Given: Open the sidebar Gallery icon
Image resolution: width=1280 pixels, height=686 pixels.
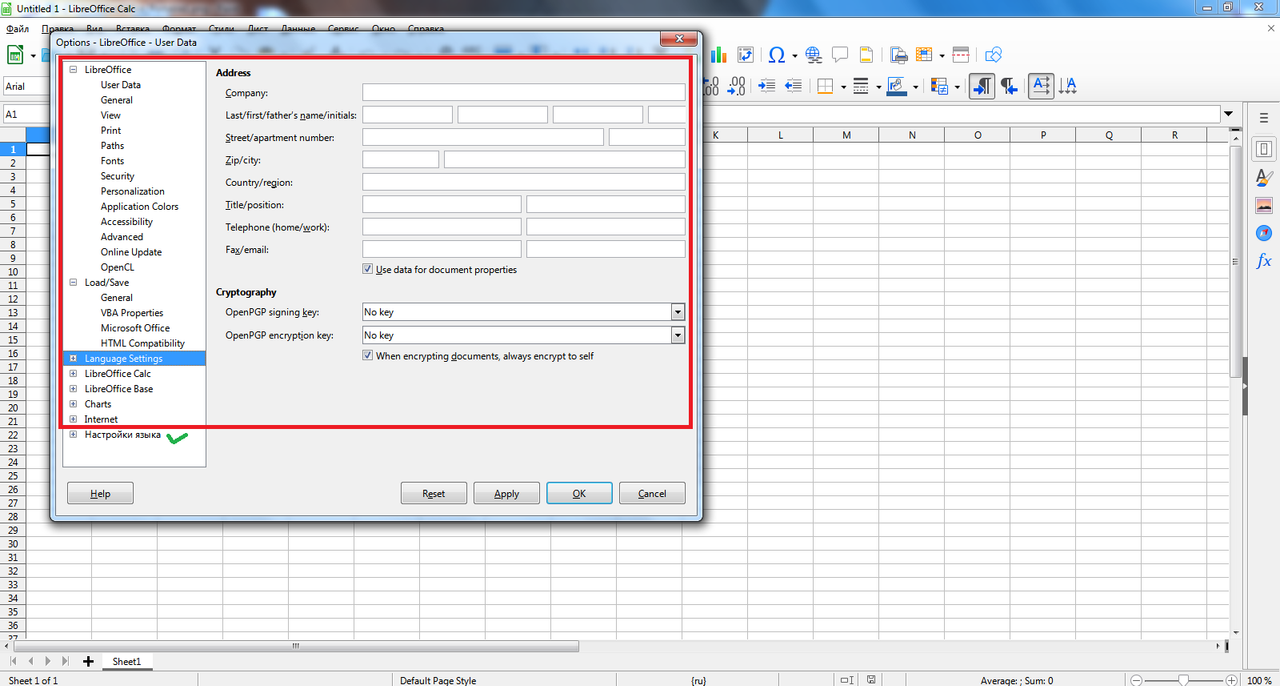Looking at the screenshot, I should click(x=1264, y=206).
